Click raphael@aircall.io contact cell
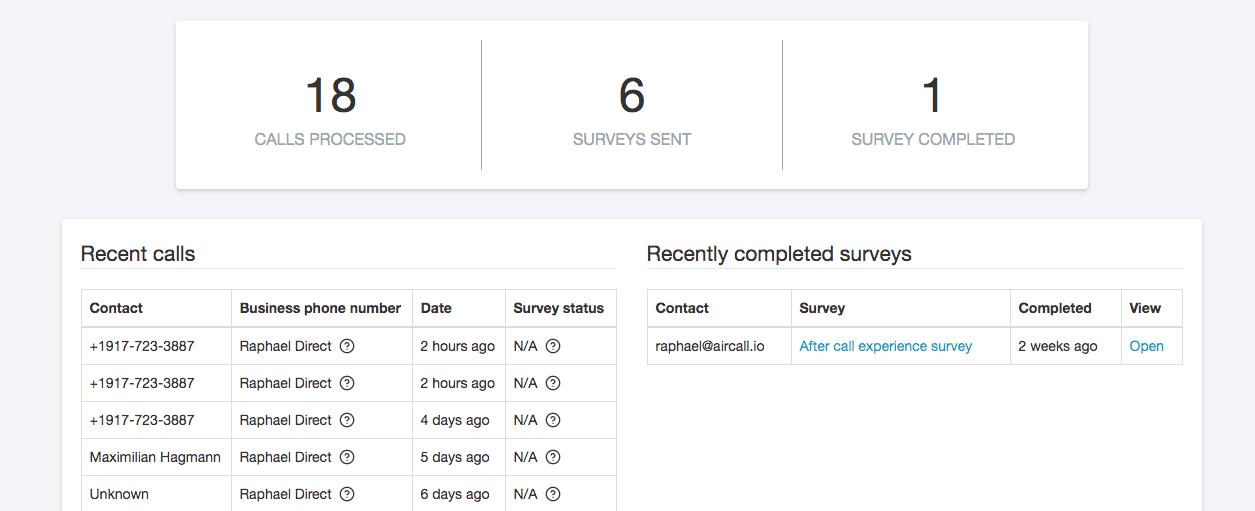Screen dimensions: 1255x511 pyautogui.click(x=719, y=346)
